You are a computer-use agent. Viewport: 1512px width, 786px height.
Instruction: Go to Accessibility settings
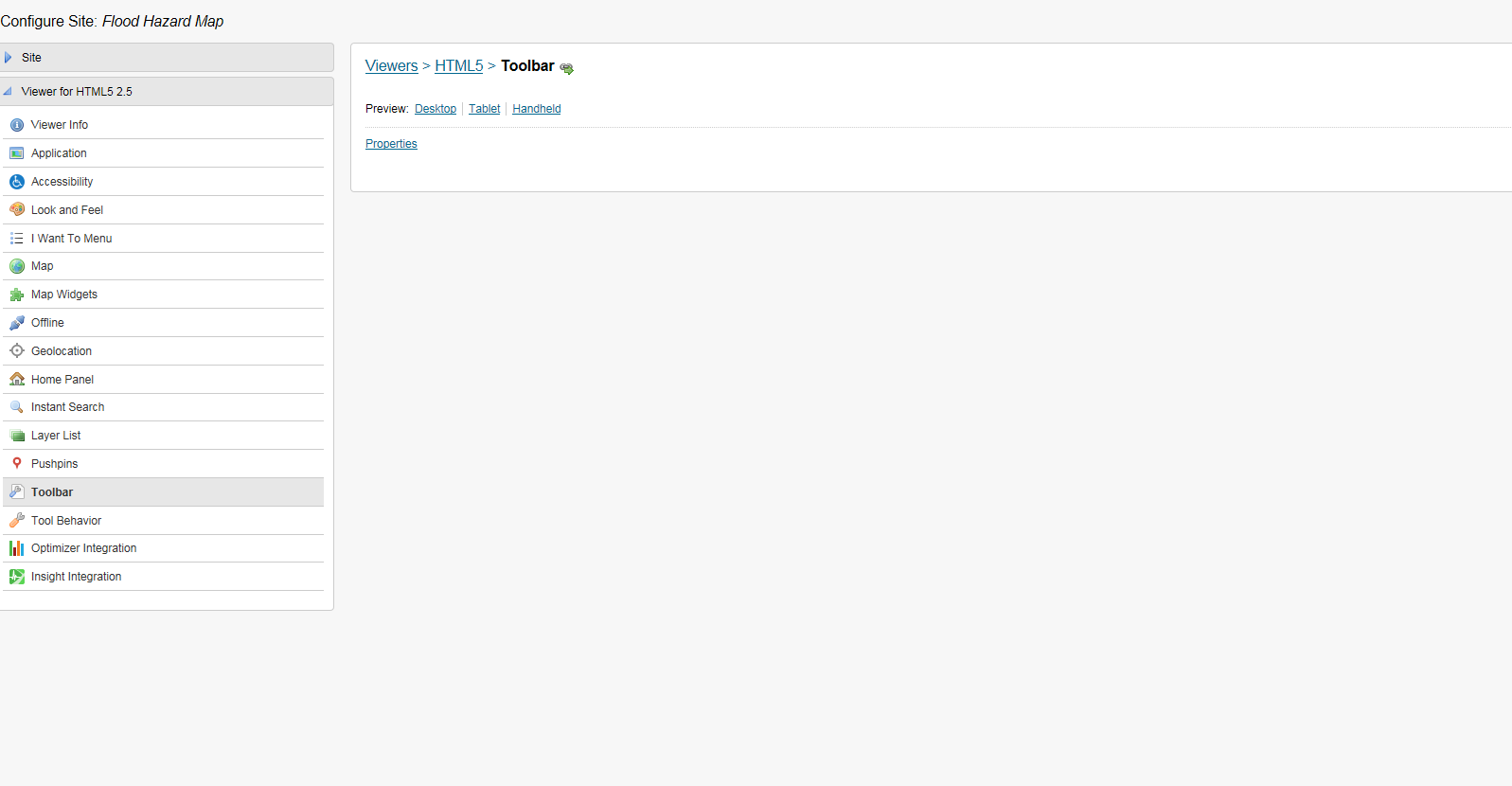pyautogui.click(x=164, y=182)
